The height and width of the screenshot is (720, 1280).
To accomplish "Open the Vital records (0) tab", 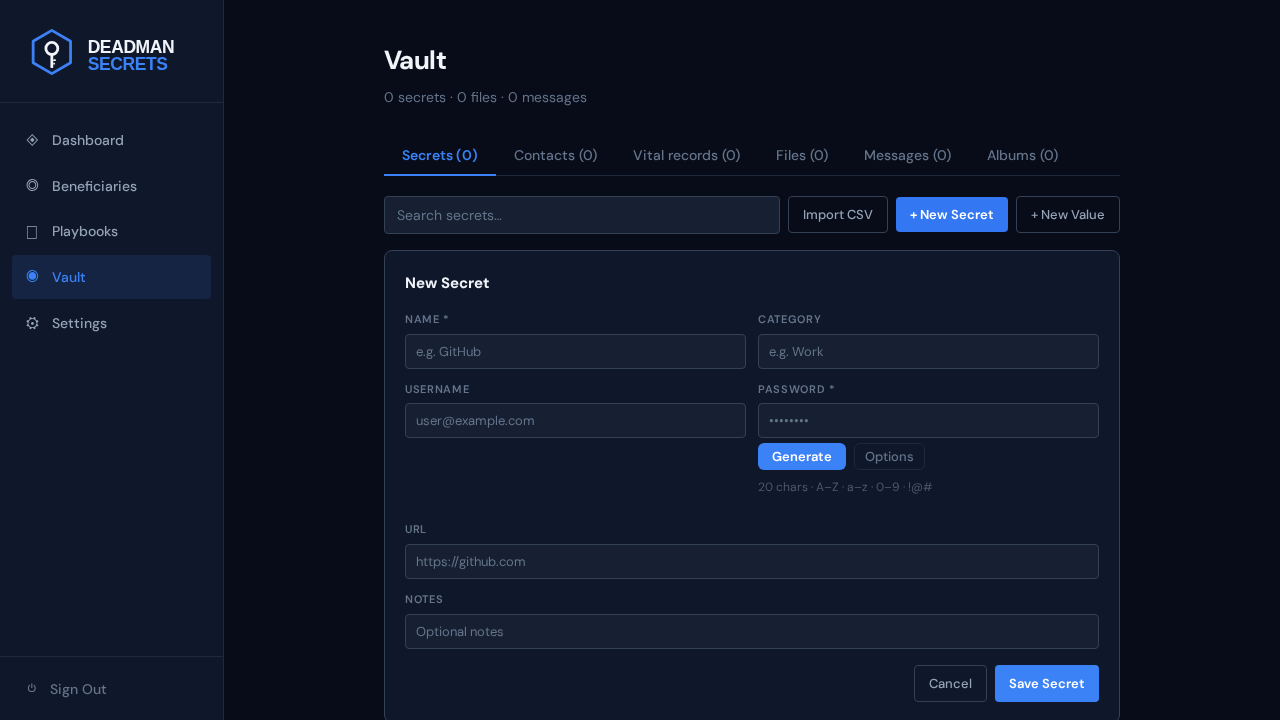I will (686, 155).
